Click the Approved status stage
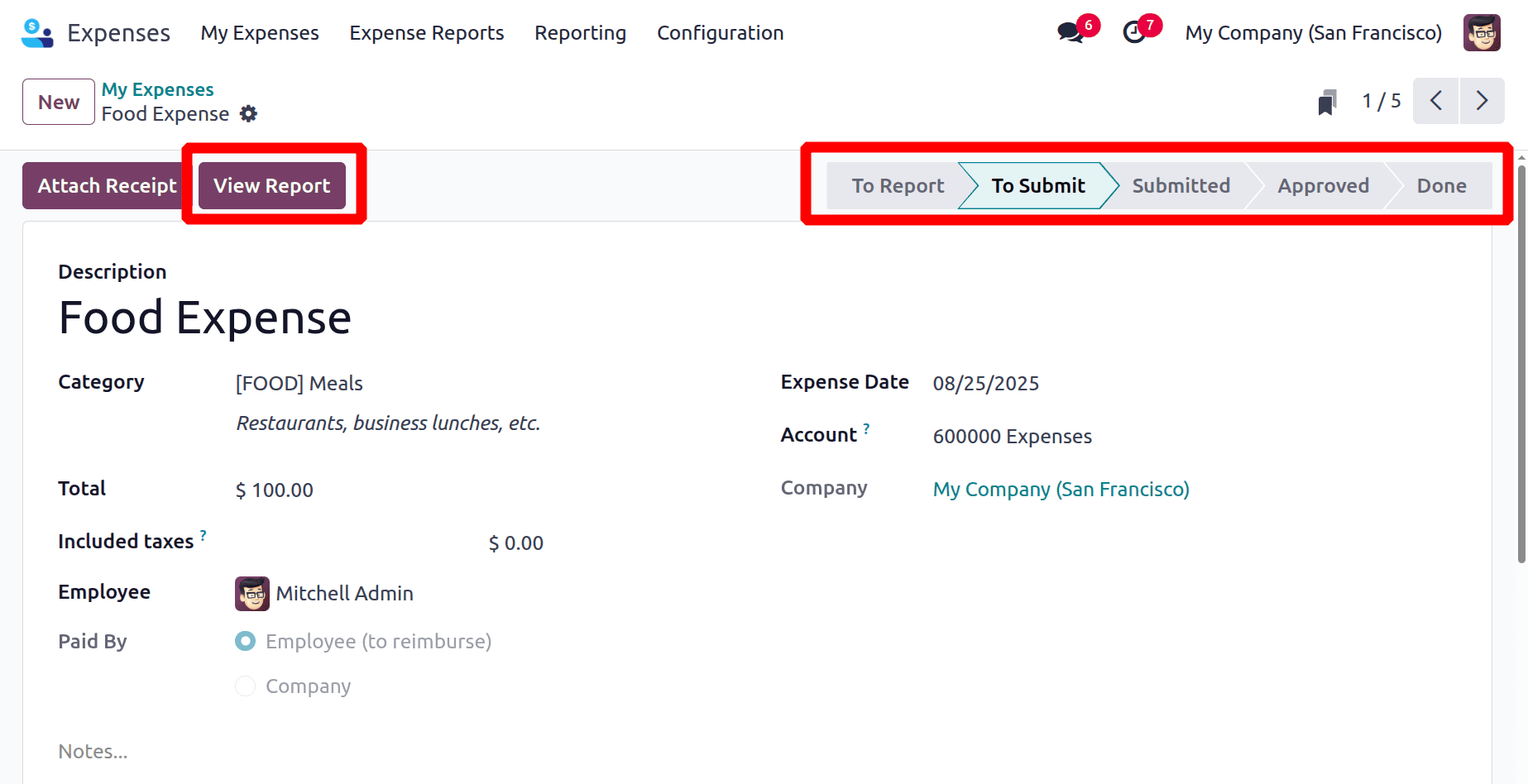This screenshot has height=784, width=1528. click(1323, 186)
